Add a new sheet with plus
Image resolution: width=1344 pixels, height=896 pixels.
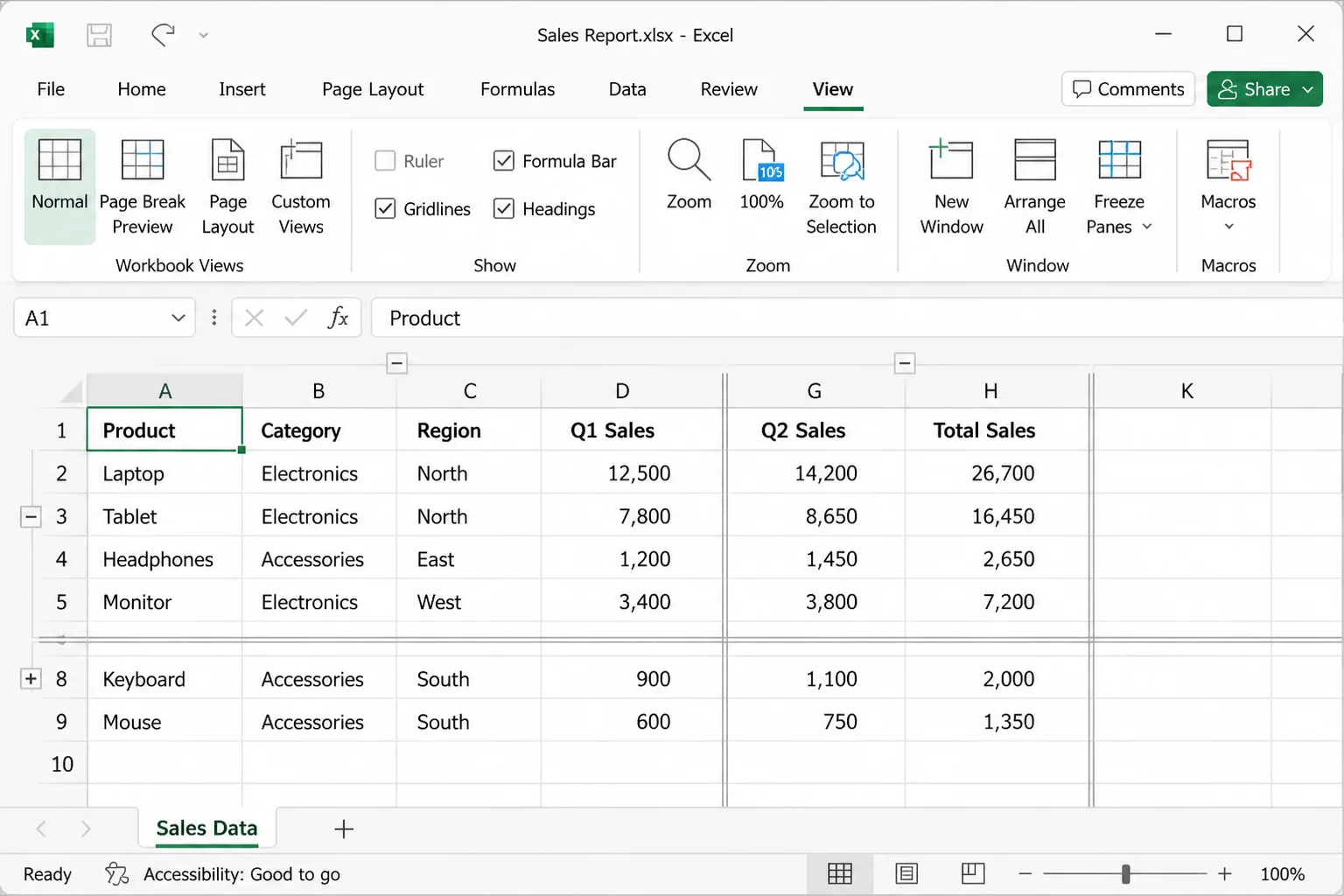(x=344, y=829)
